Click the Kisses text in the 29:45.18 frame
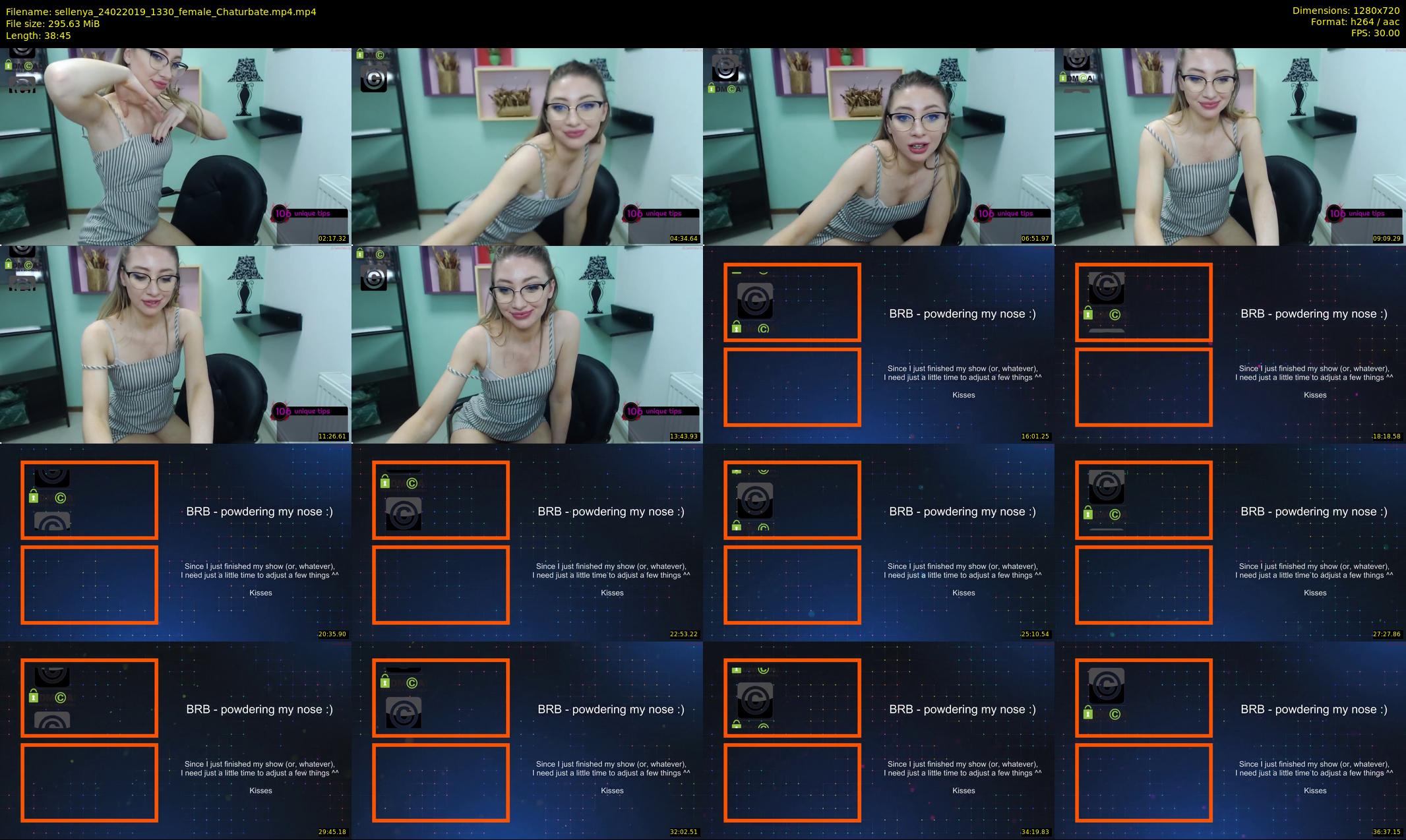 (260, 791)
